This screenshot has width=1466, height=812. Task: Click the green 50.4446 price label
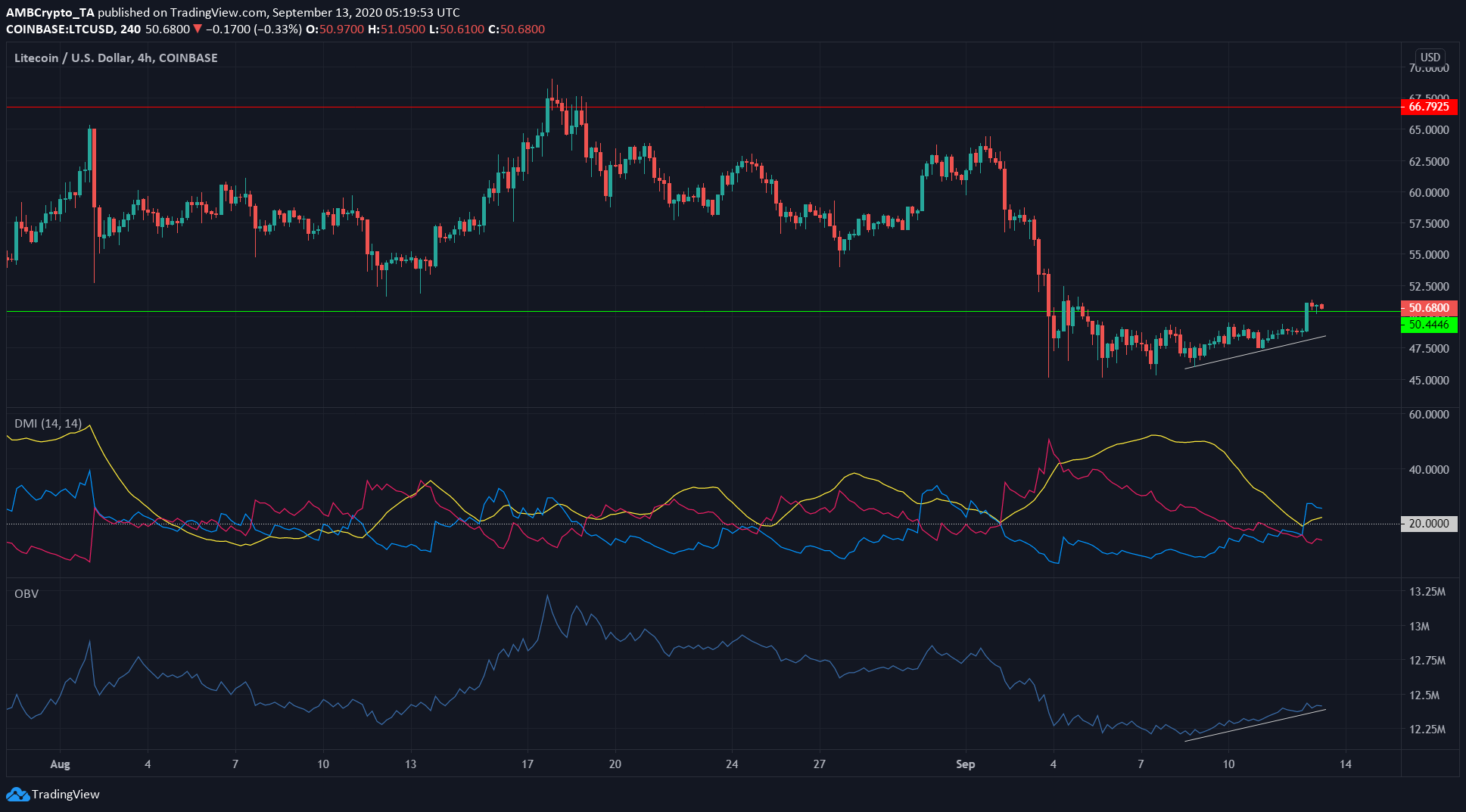(1429, 325)
